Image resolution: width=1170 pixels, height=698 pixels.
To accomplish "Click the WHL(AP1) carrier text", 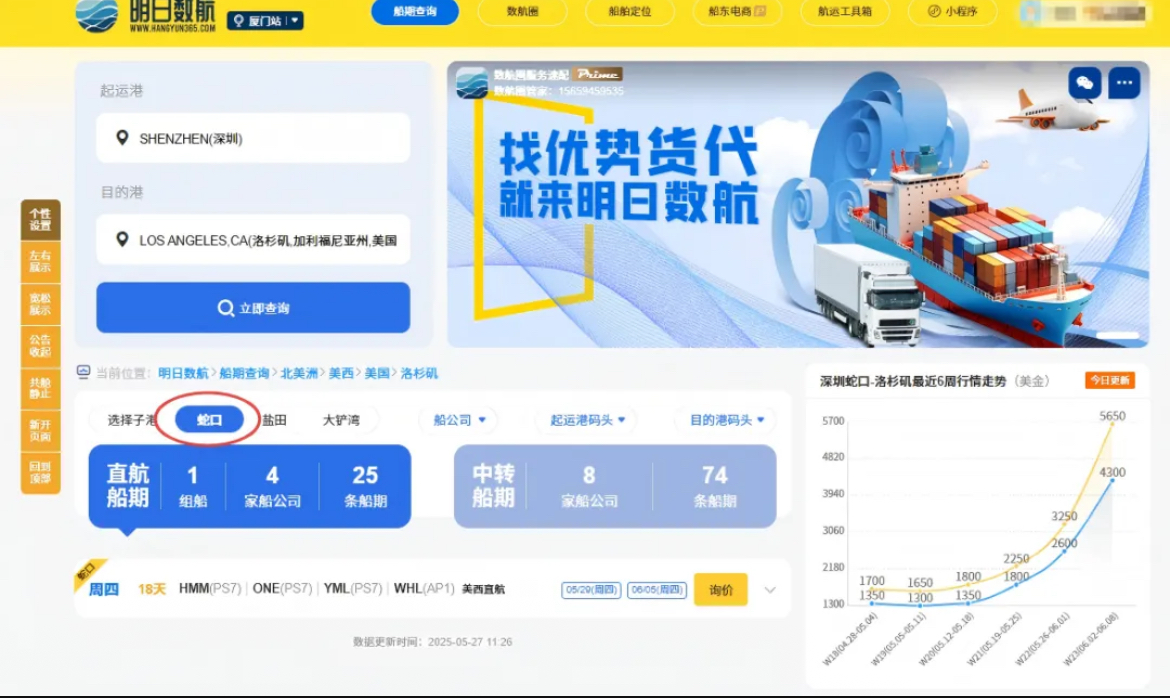I will pos(424,589).
